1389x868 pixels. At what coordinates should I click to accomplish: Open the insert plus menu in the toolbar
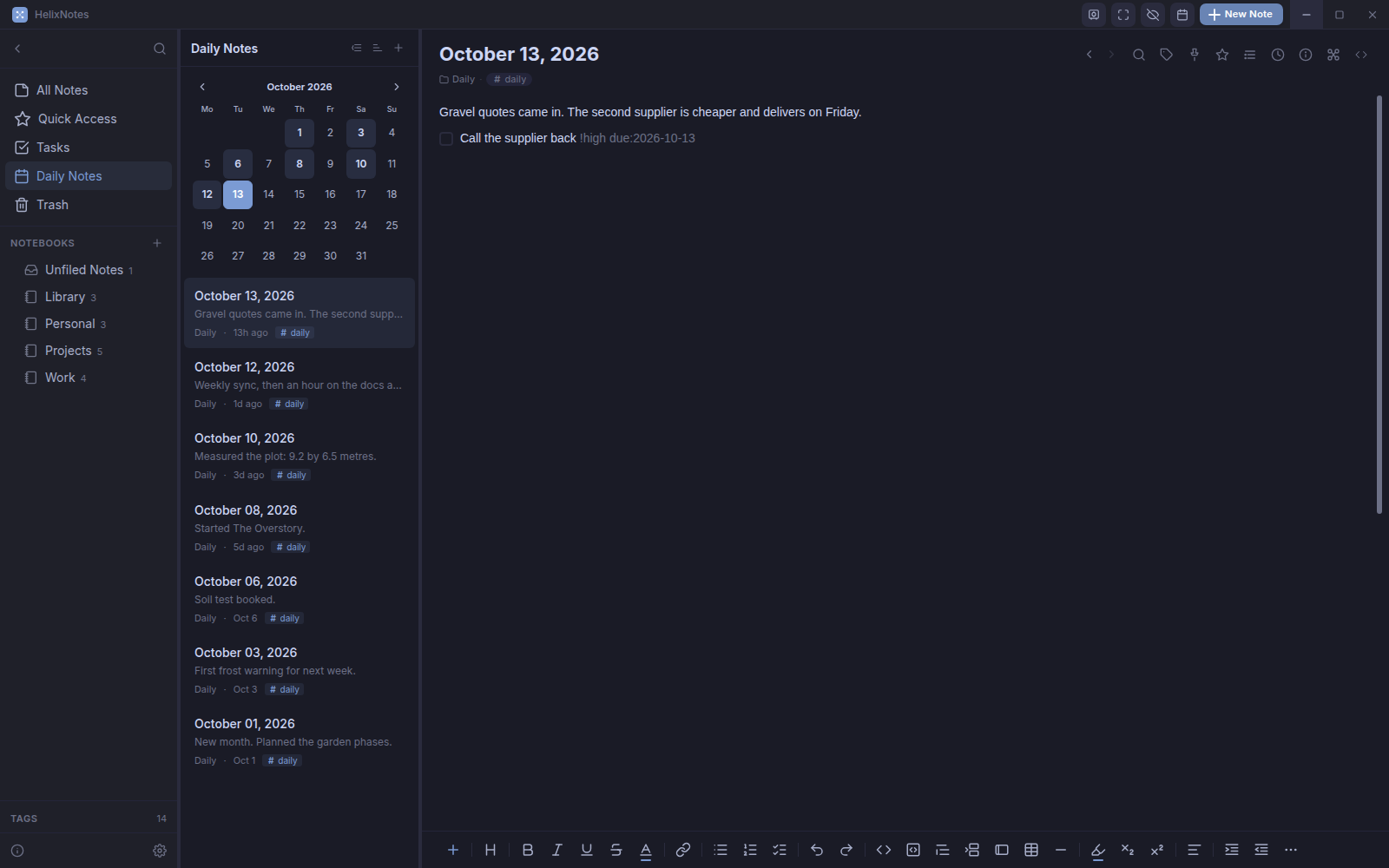[453, 850]
